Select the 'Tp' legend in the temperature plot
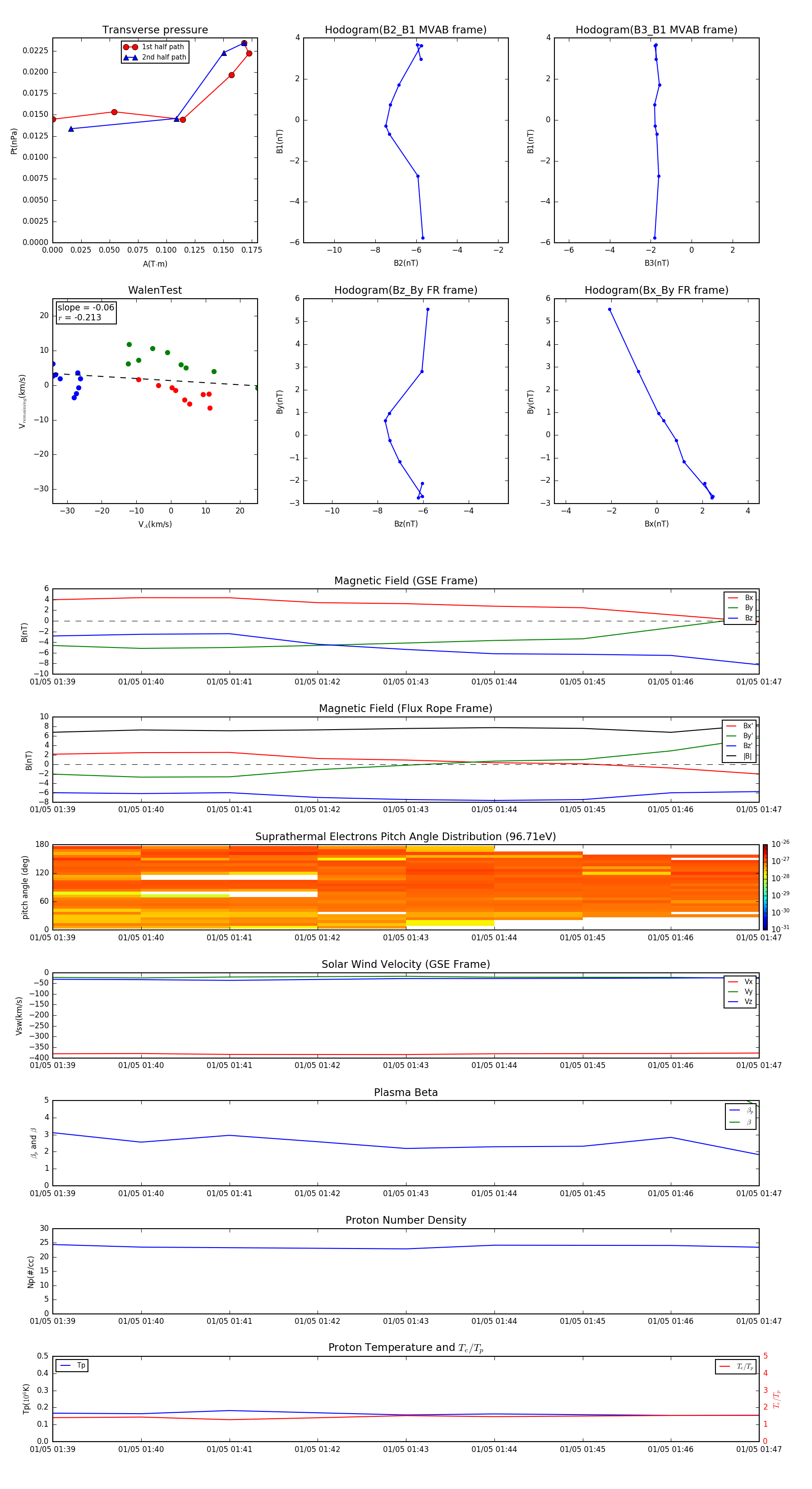Screen dimensions: 812x1489 click(72, 1365)
